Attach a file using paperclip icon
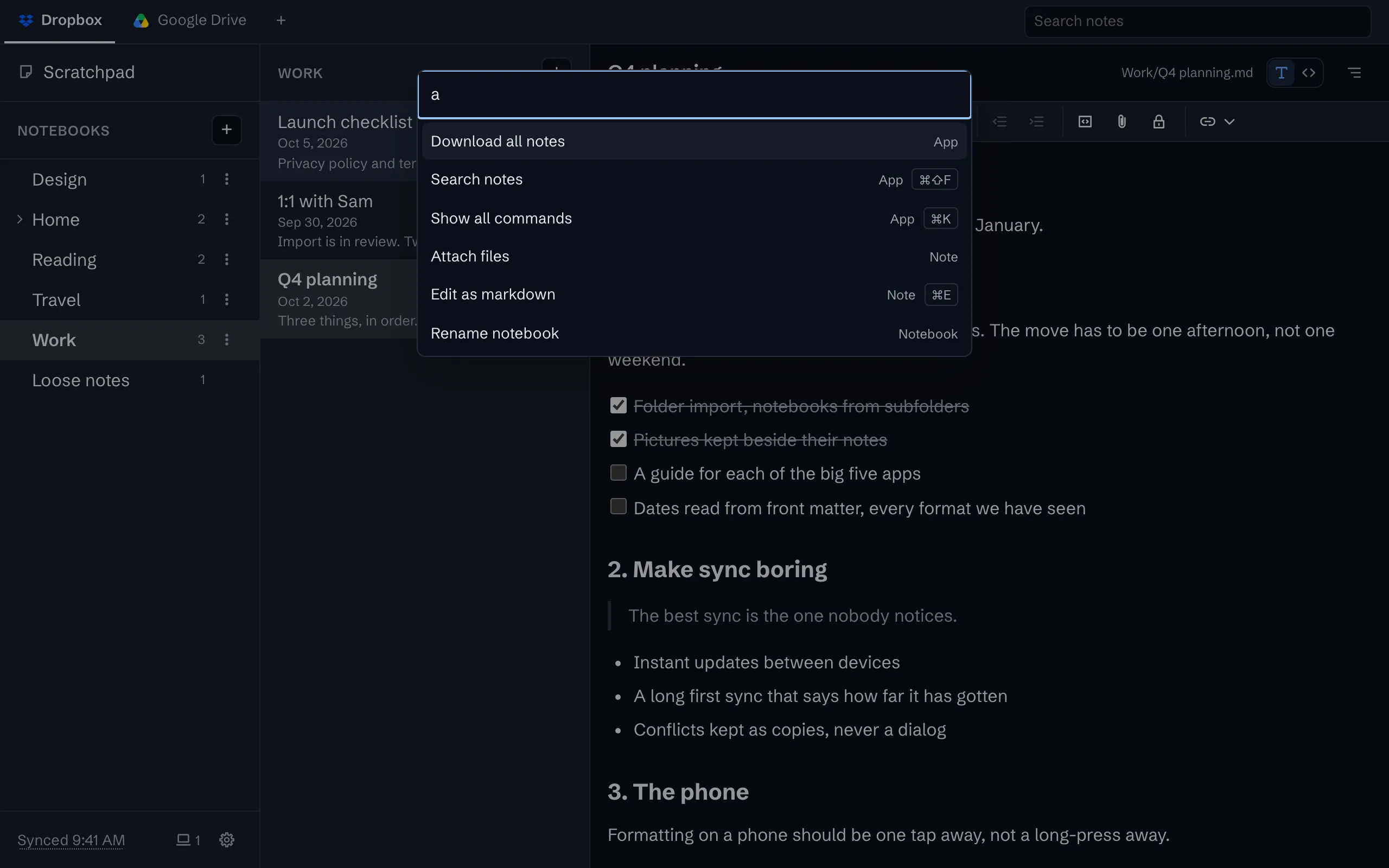The height and width of the screenshot is (868, 1389). coord(1122,122)
